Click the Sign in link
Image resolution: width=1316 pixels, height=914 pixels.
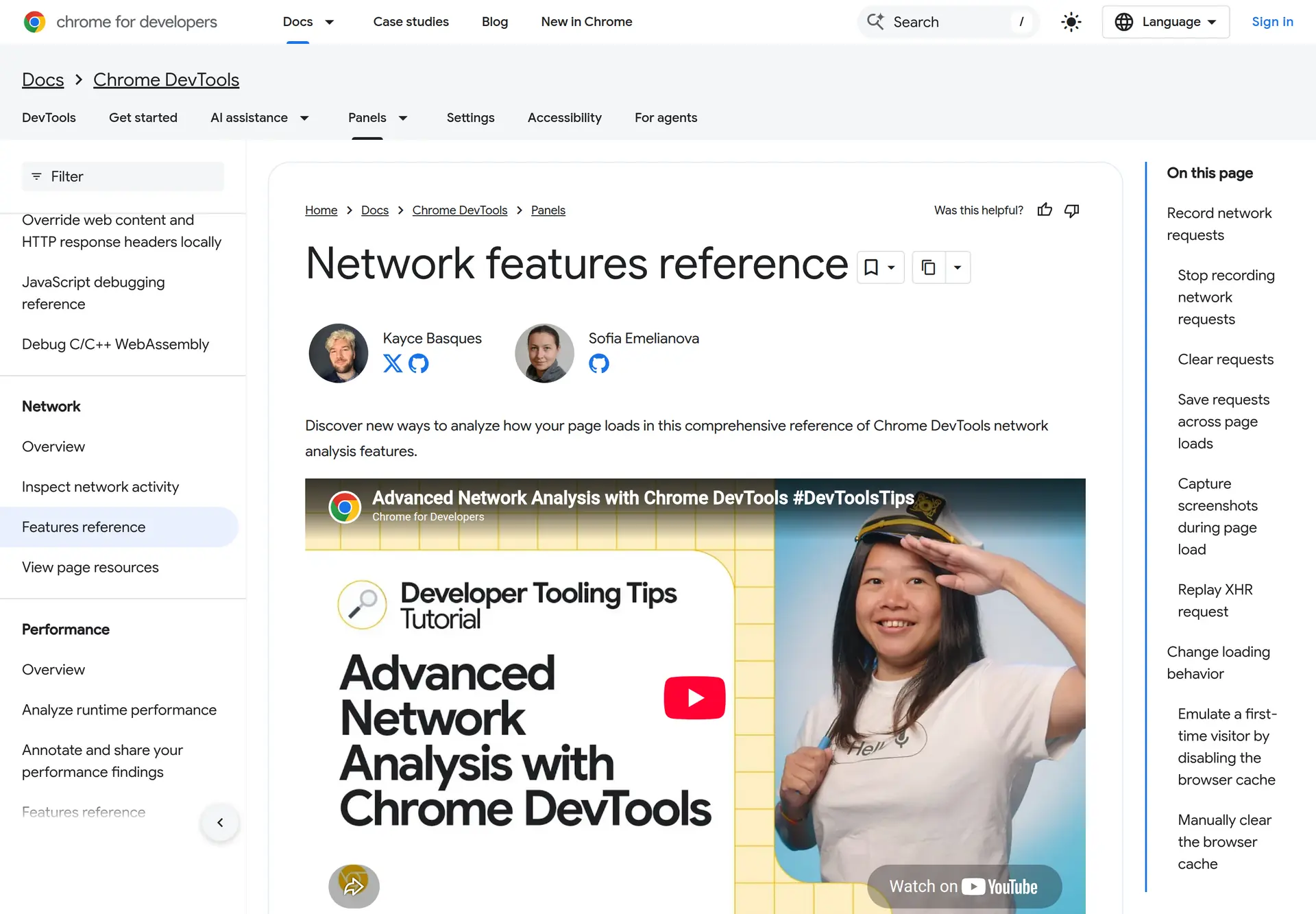click(1272, 22)
